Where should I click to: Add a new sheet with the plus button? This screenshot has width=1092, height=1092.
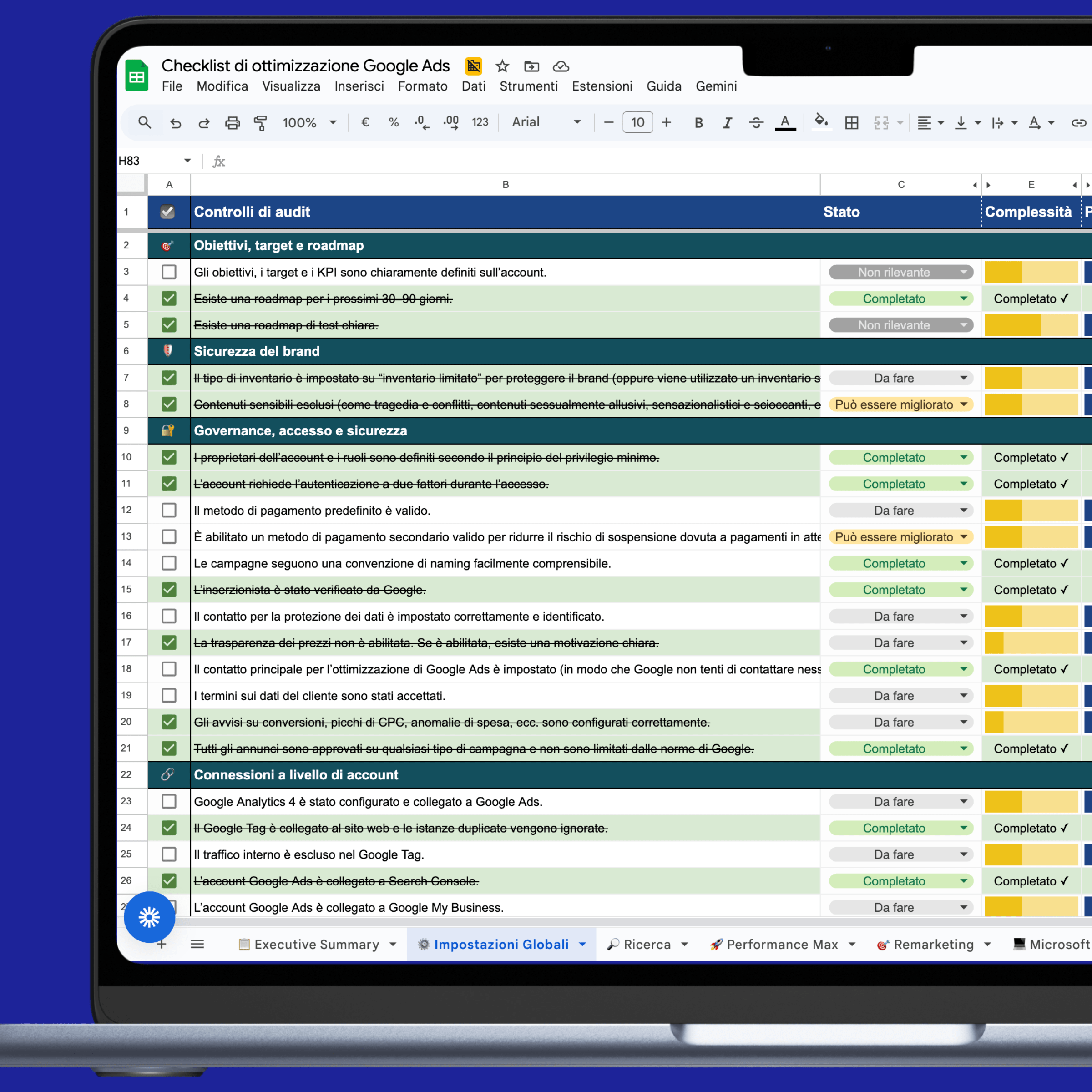pos(162,944)
